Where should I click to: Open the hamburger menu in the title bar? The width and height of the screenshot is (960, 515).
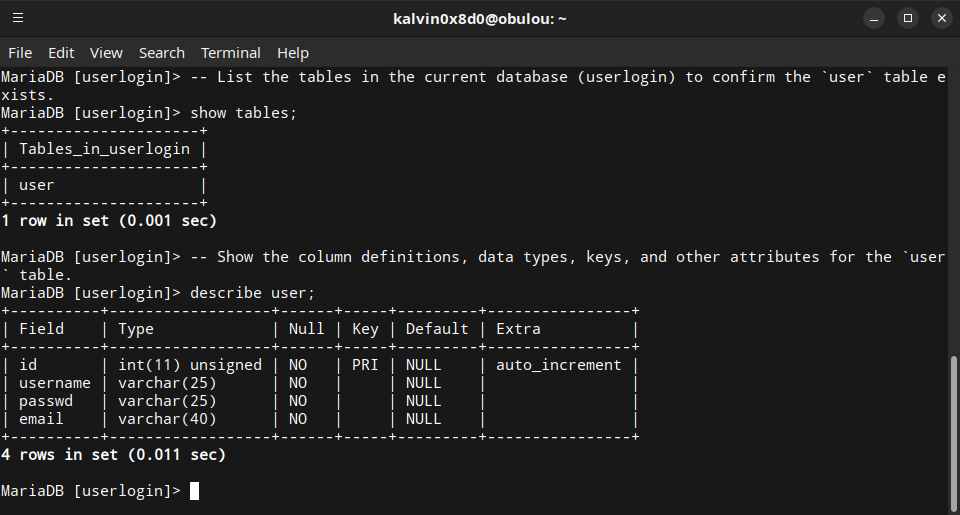[19, 18]
